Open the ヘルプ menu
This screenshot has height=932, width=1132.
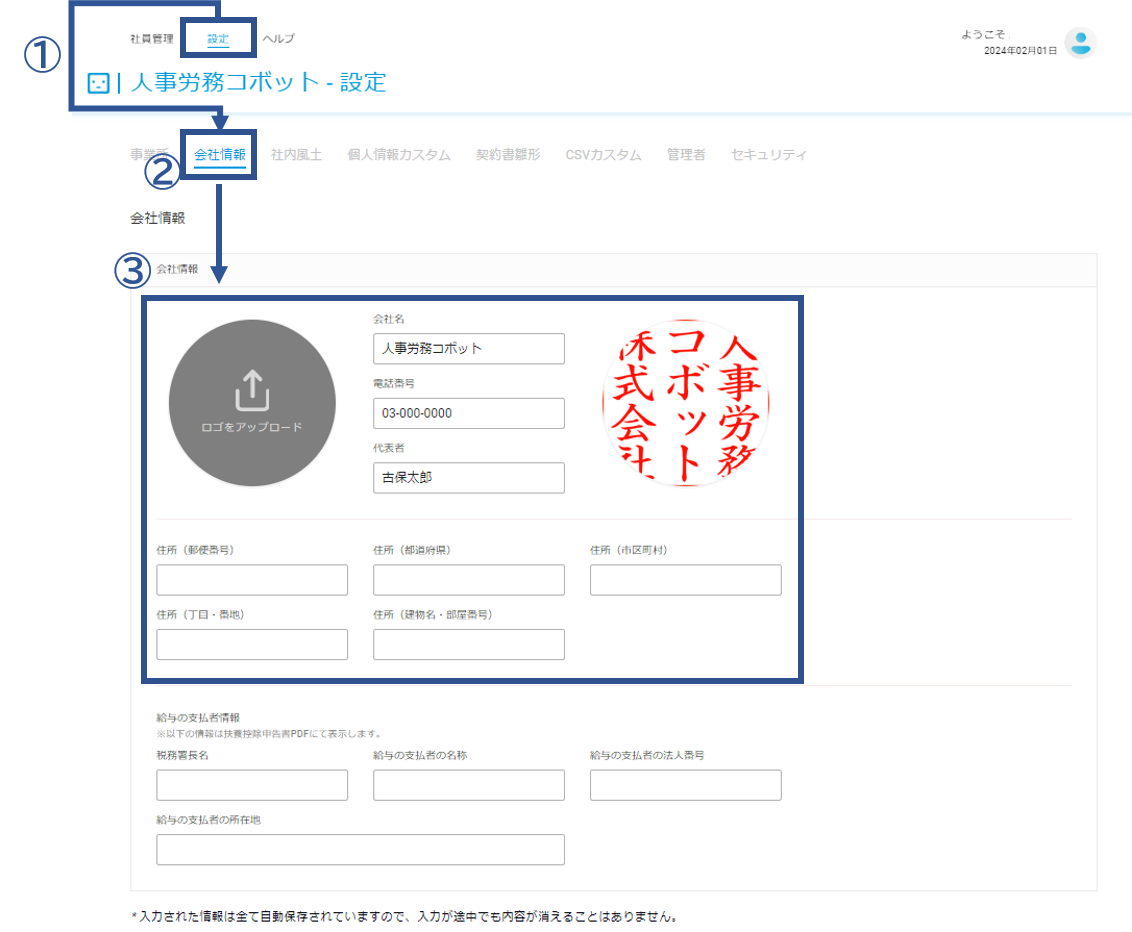pos(279,39)
